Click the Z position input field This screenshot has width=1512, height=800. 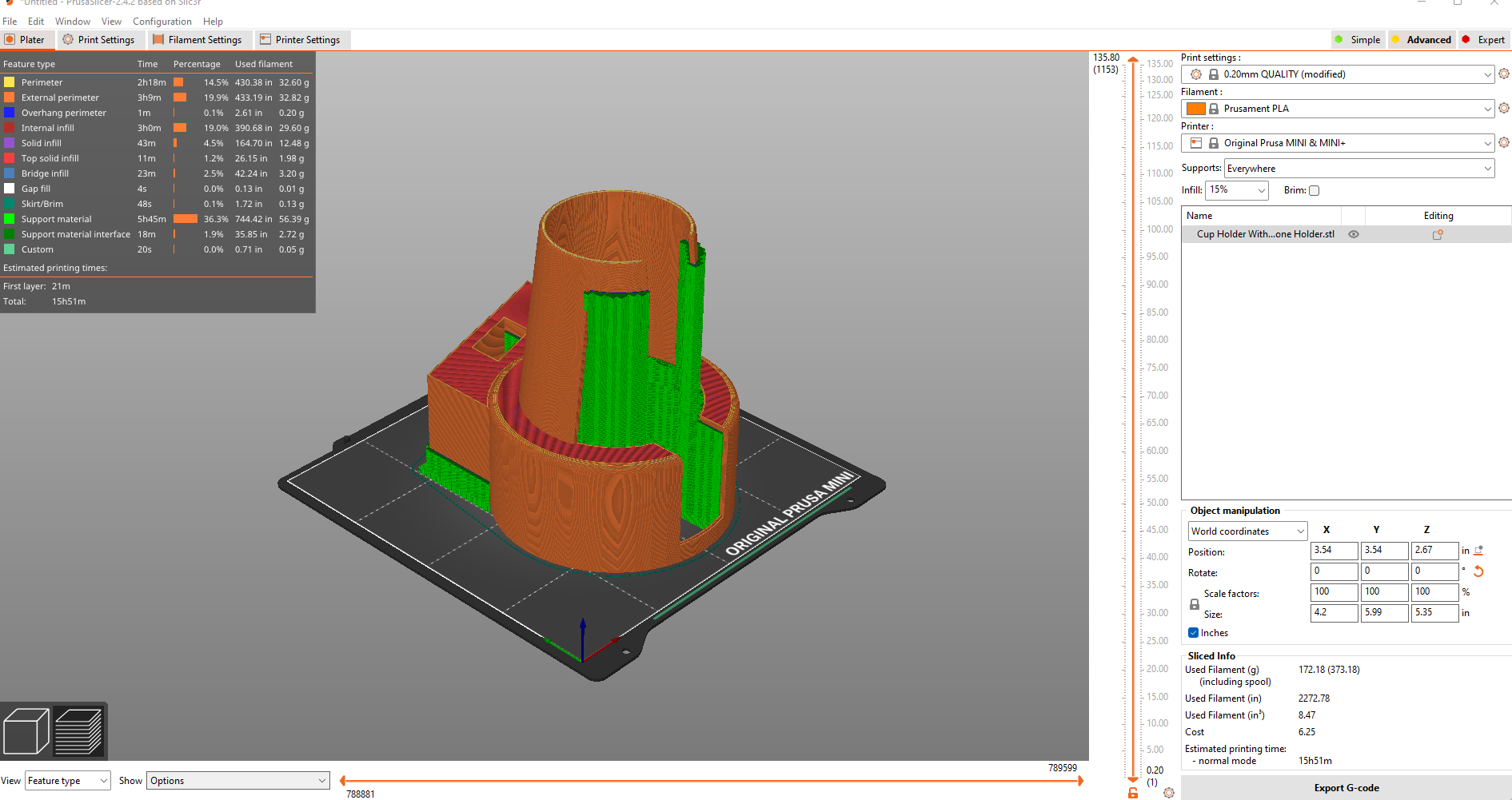pos(1434,551)
